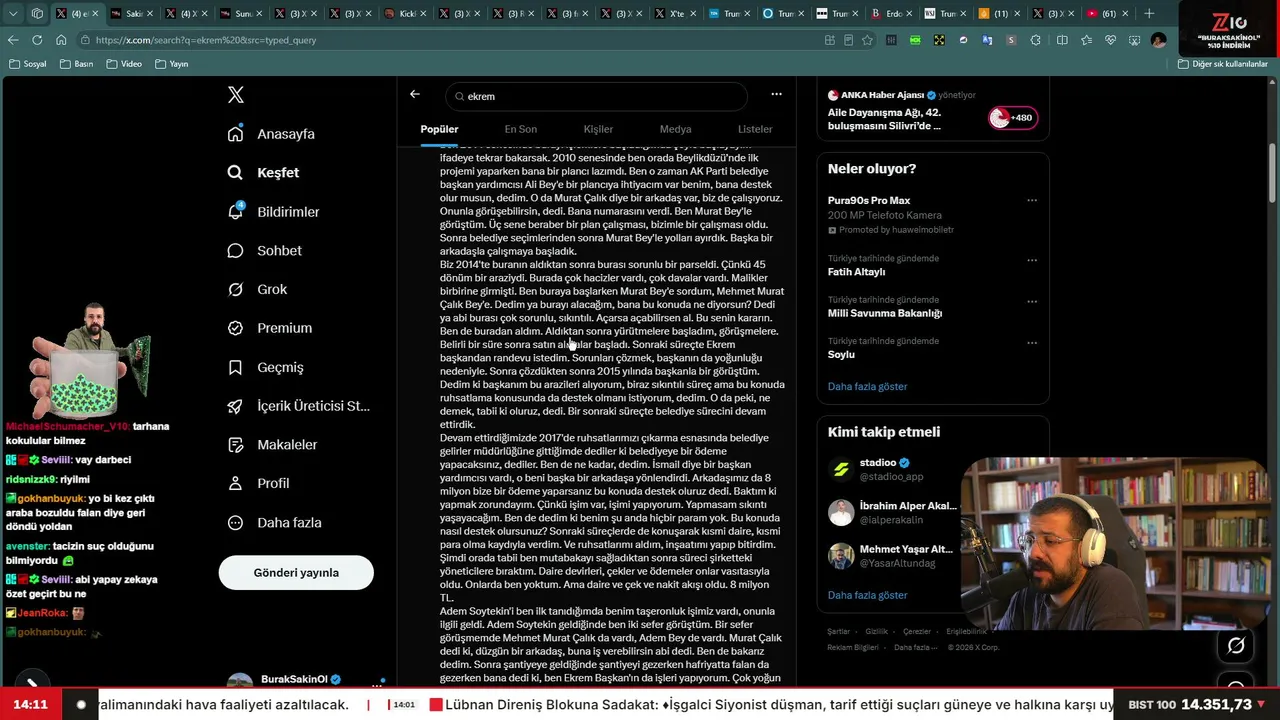Click Gizlilik footer link

coord(876,632)
